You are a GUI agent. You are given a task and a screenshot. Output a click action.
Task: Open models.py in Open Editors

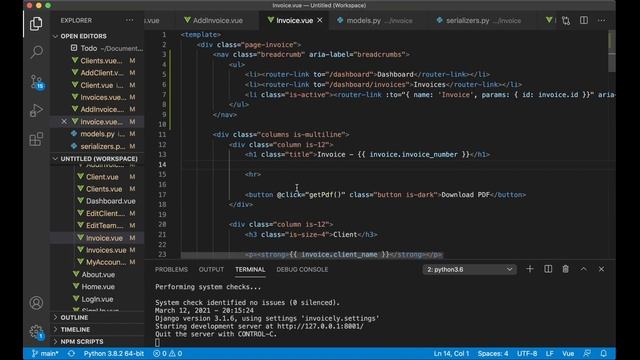point(98,134)
